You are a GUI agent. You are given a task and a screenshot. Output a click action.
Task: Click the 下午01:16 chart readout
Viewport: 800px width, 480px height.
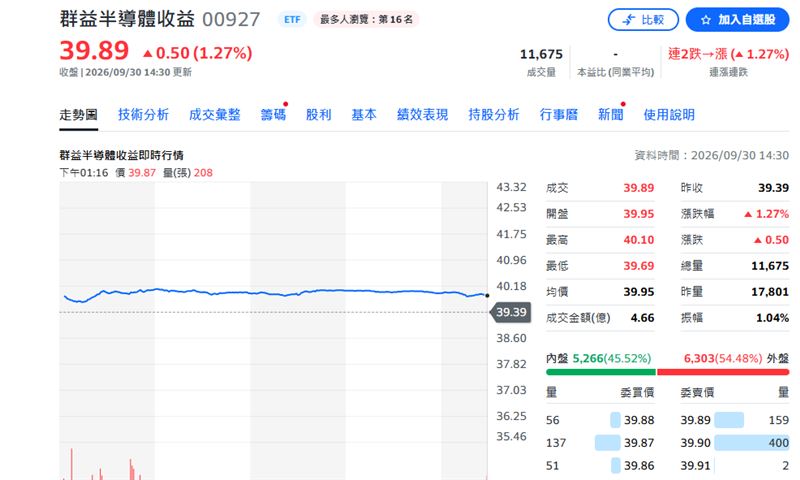[84, 173]
